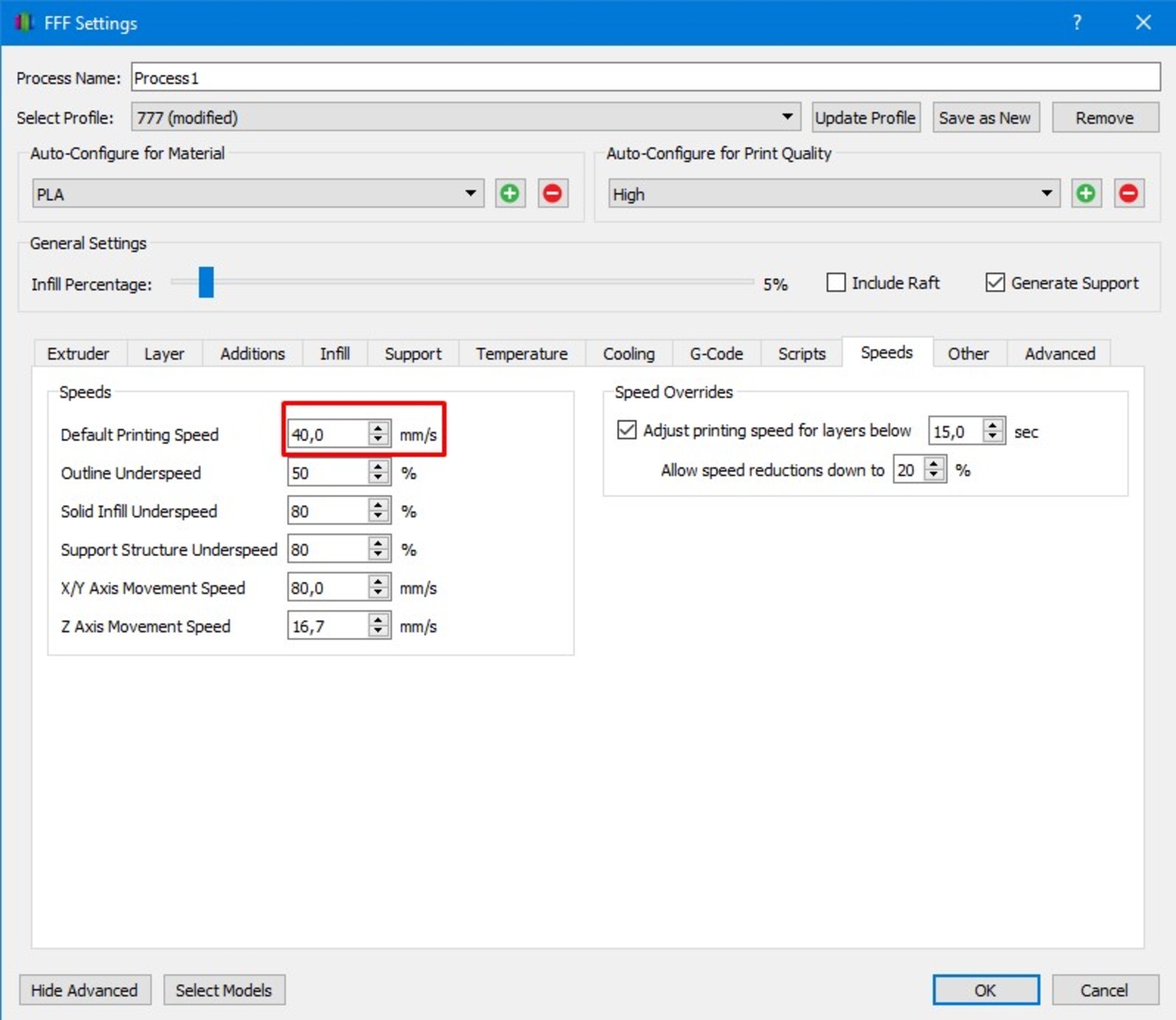Increase X/Y Axis Movement Speed with up arrow
The image size is (1176, 1020).
tap(379, 581)
